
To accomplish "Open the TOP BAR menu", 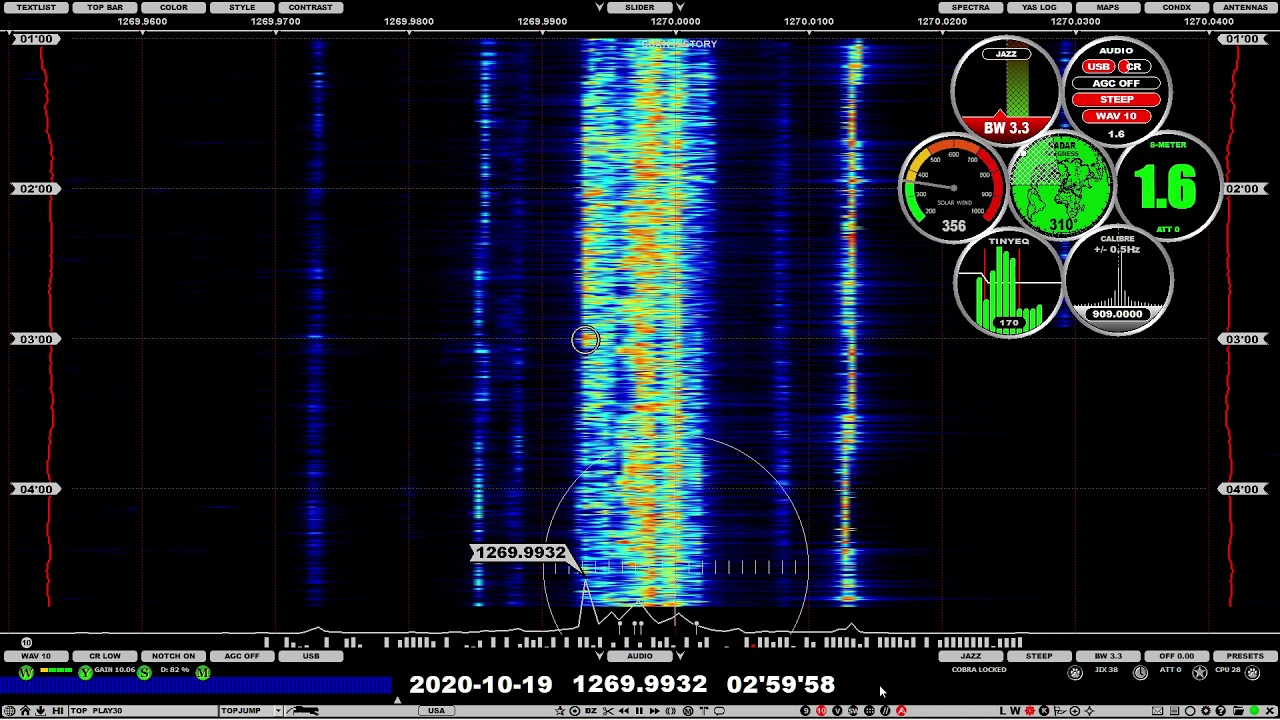I will [x=105, y=7].
